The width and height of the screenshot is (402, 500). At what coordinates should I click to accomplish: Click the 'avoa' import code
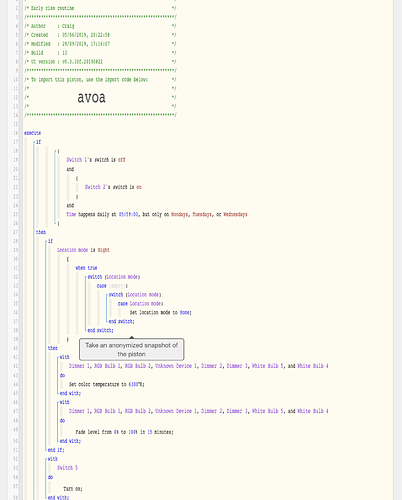[91, 97]
